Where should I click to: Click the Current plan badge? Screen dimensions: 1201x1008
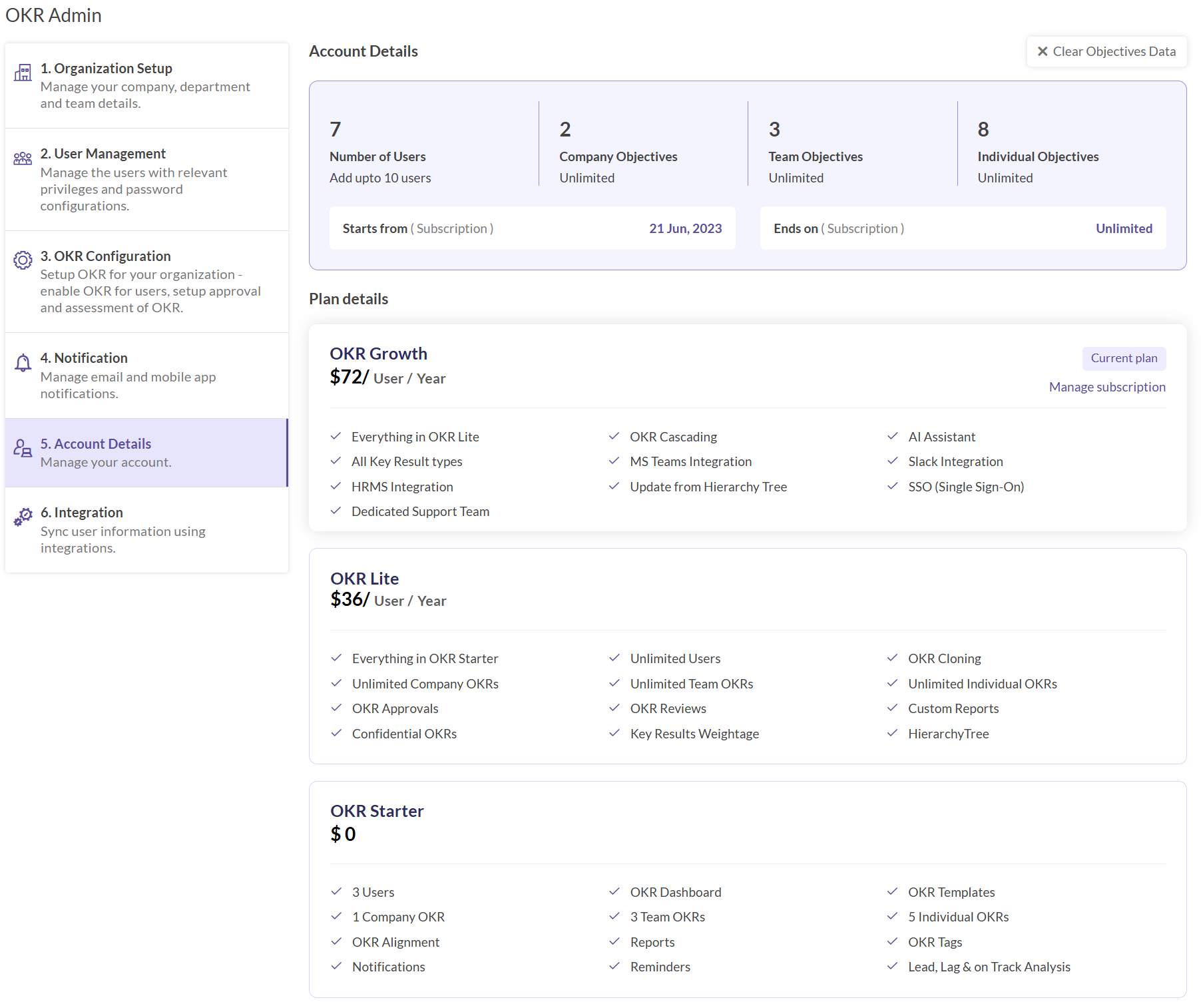pyautogui.click(x=1124, y=358)
